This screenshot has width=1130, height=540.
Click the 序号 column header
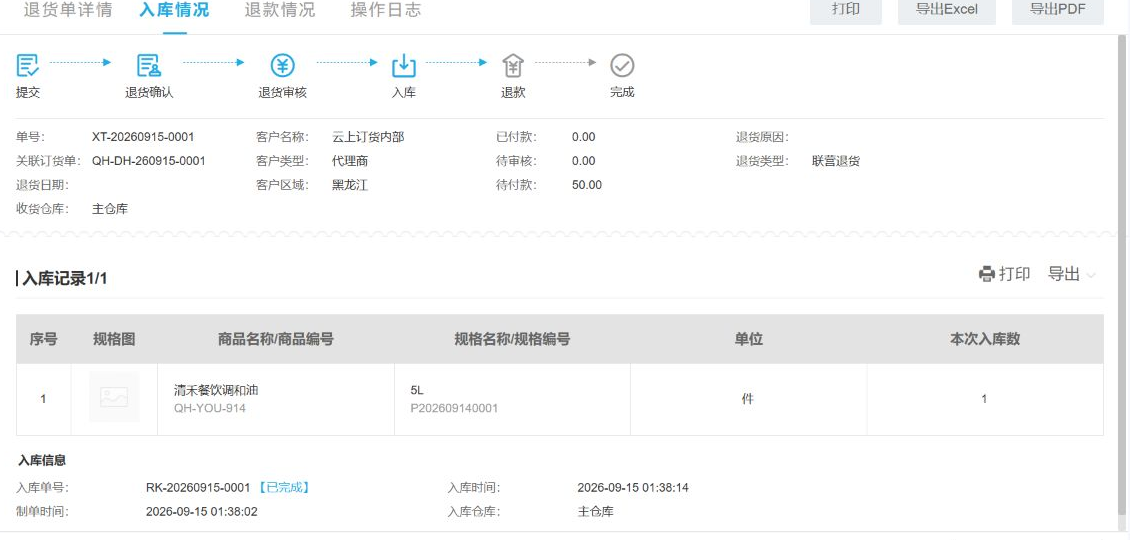click(43, 339)
